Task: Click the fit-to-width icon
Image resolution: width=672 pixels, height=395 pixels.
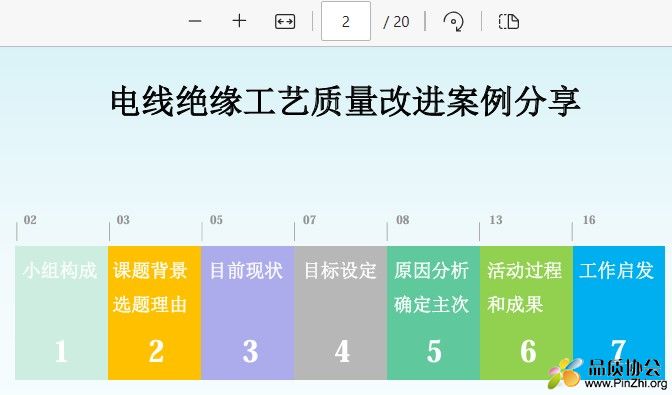Action: click(x=285, y=21)
